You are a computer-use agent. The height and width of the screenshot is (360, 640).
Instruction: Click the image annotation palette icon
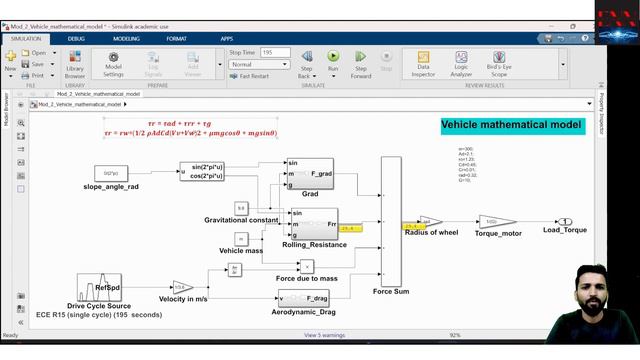21,162
